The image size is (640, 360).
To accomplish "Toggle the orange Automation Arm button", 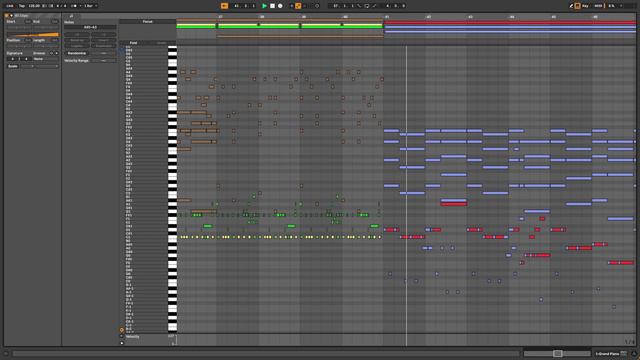I will coord(298,6).
